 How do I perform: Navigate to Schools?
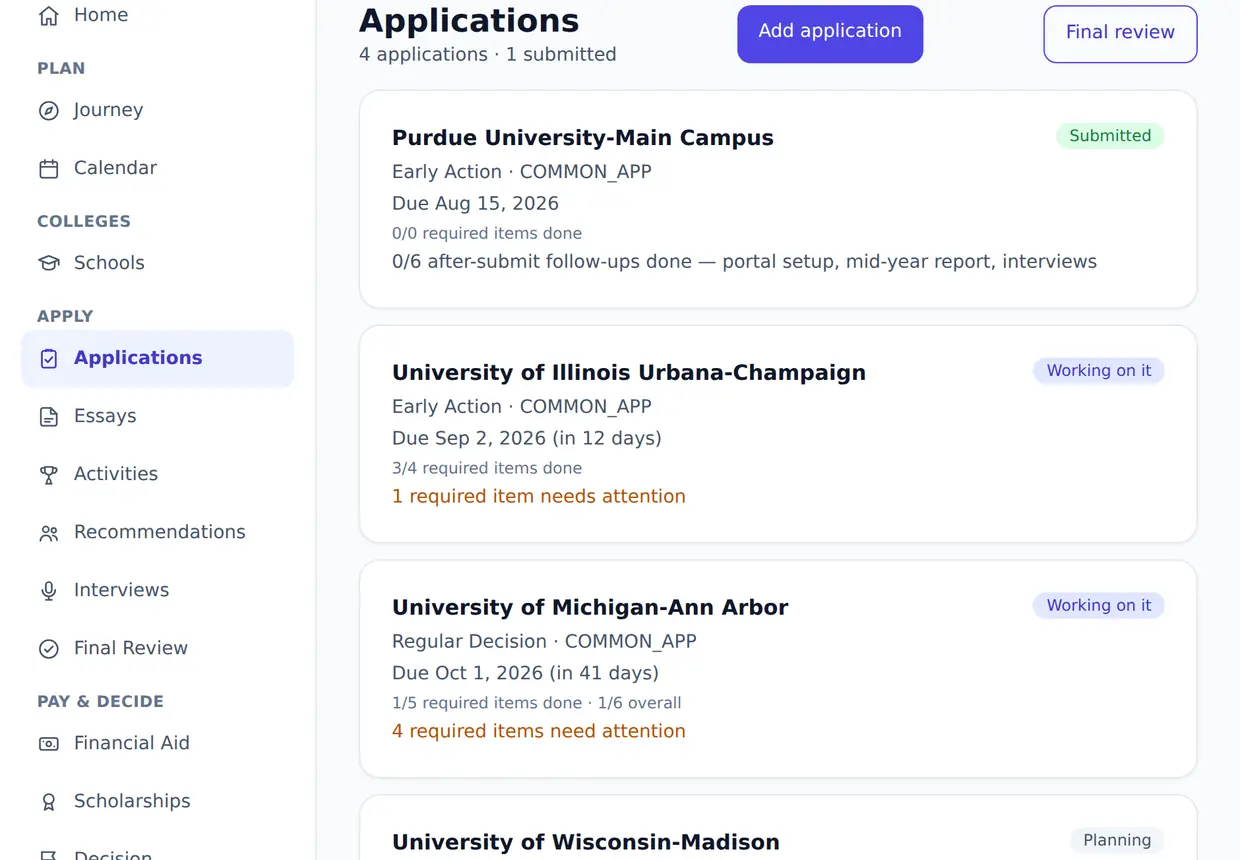(x=158, y=263)
